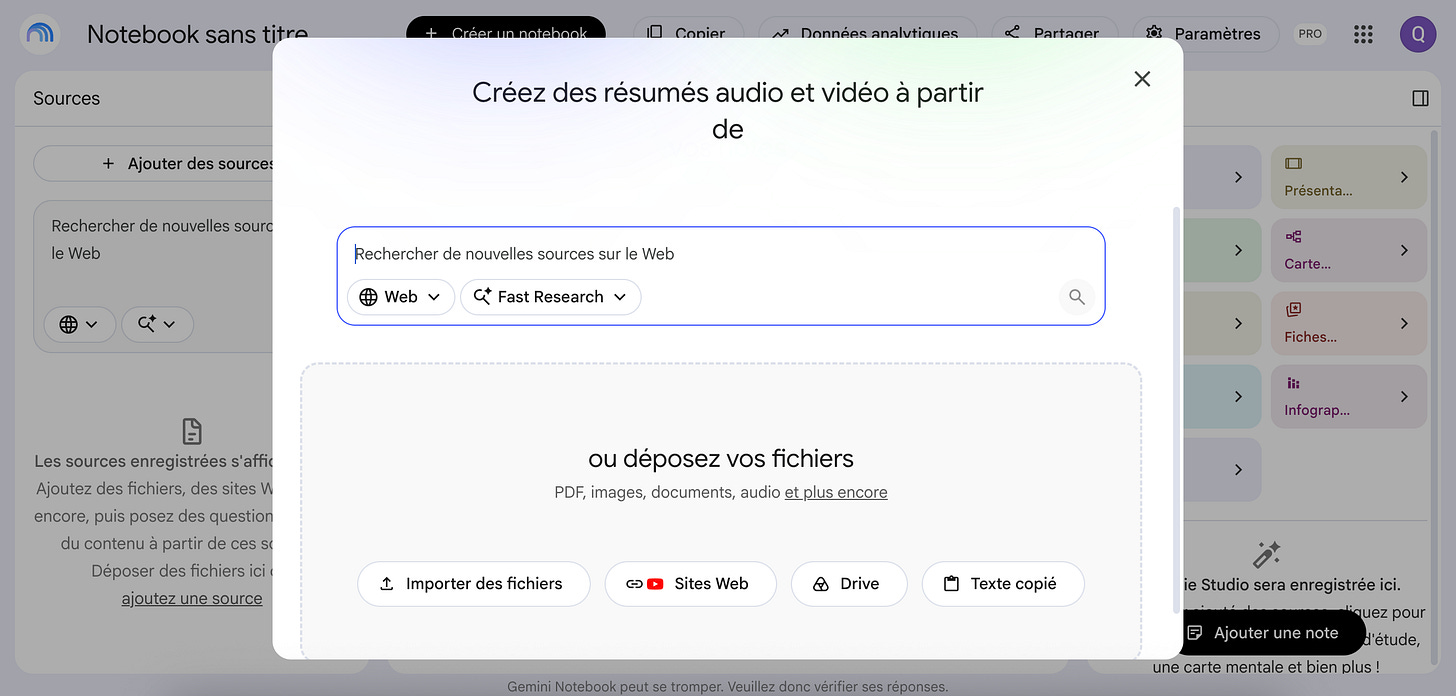The width and height of the screenshot is (1456, 696).
Task: Click the sparkle search icon in Fast Research
Action: click(x=482, y=297)
